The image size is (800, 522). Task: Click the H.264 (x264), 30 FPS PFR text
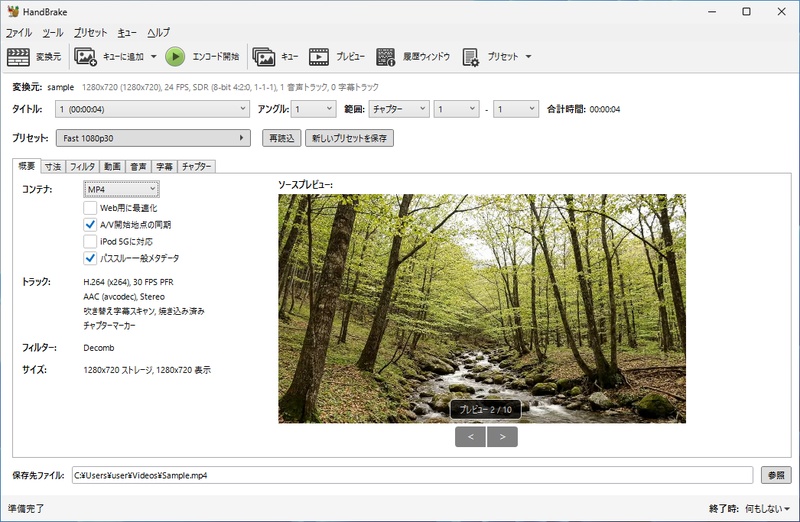click(128, 282)
